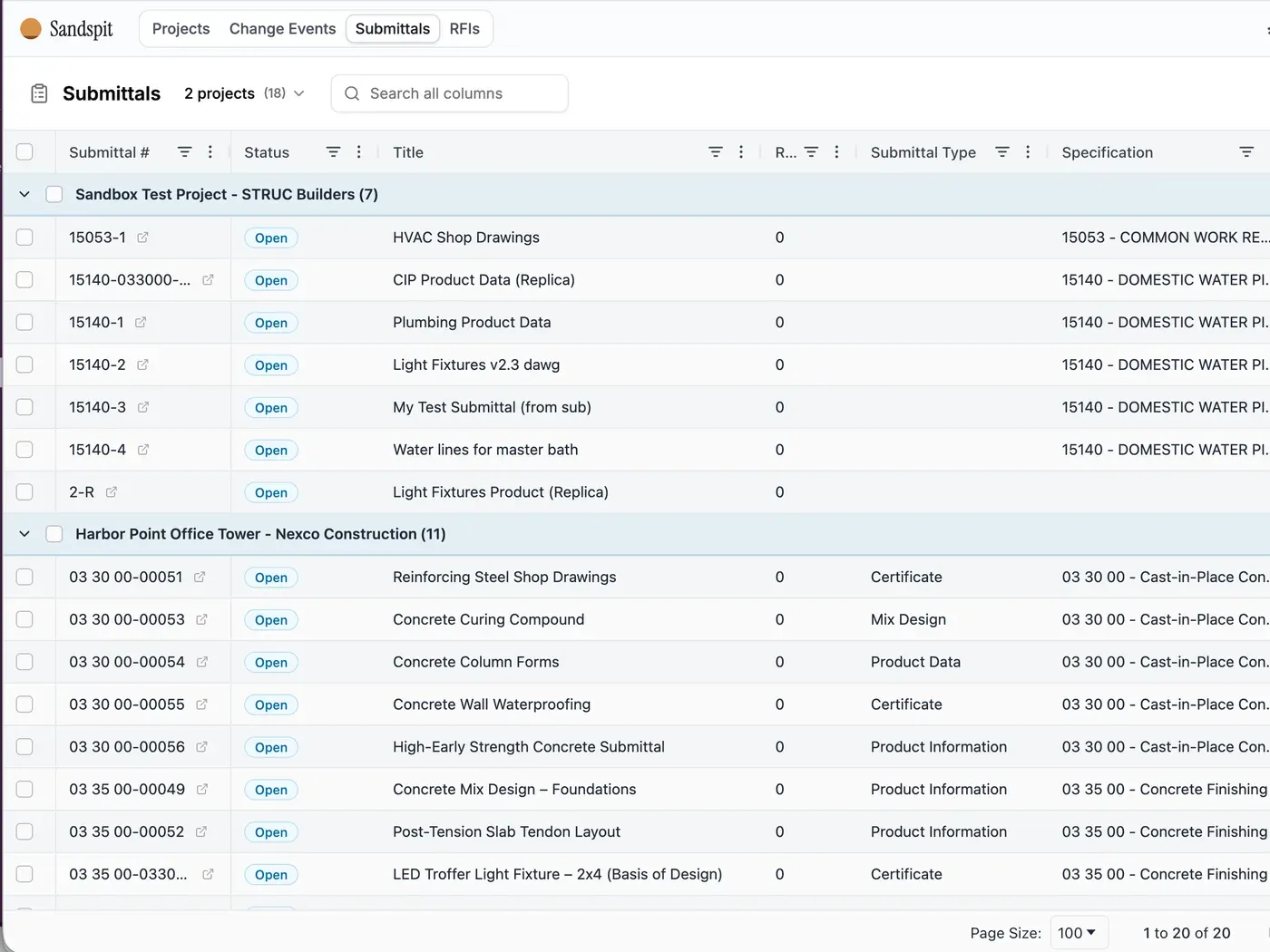Filter the Submittal # column

click(x=184, y=152)
